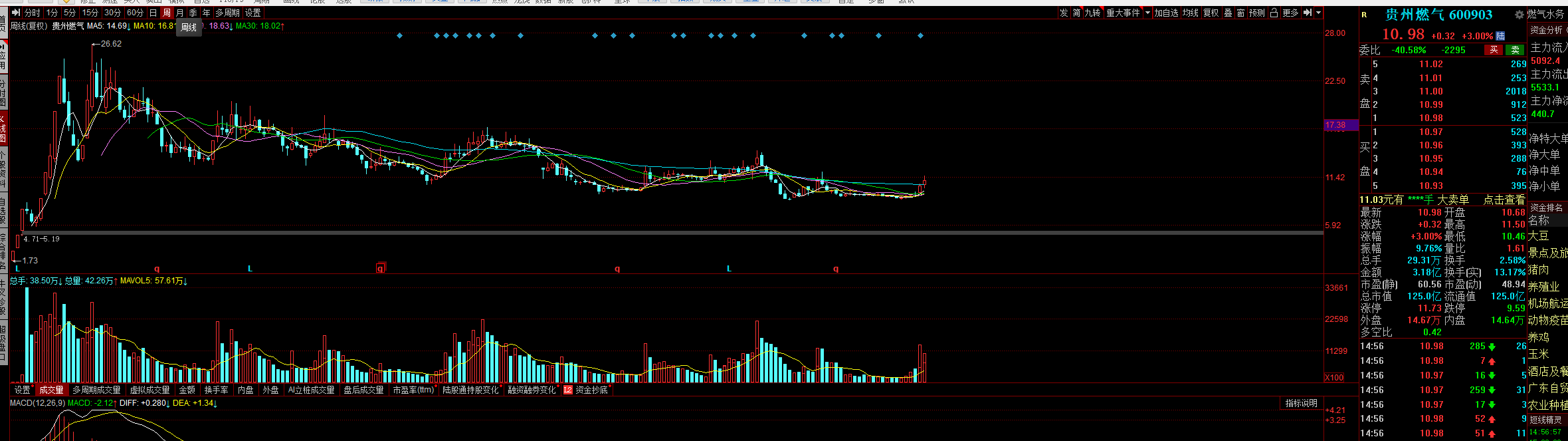Viewport: 1568px width, 441px height.
Task: Click the right-side panel collapse arrow icon
Action: tap(1308, 13)
